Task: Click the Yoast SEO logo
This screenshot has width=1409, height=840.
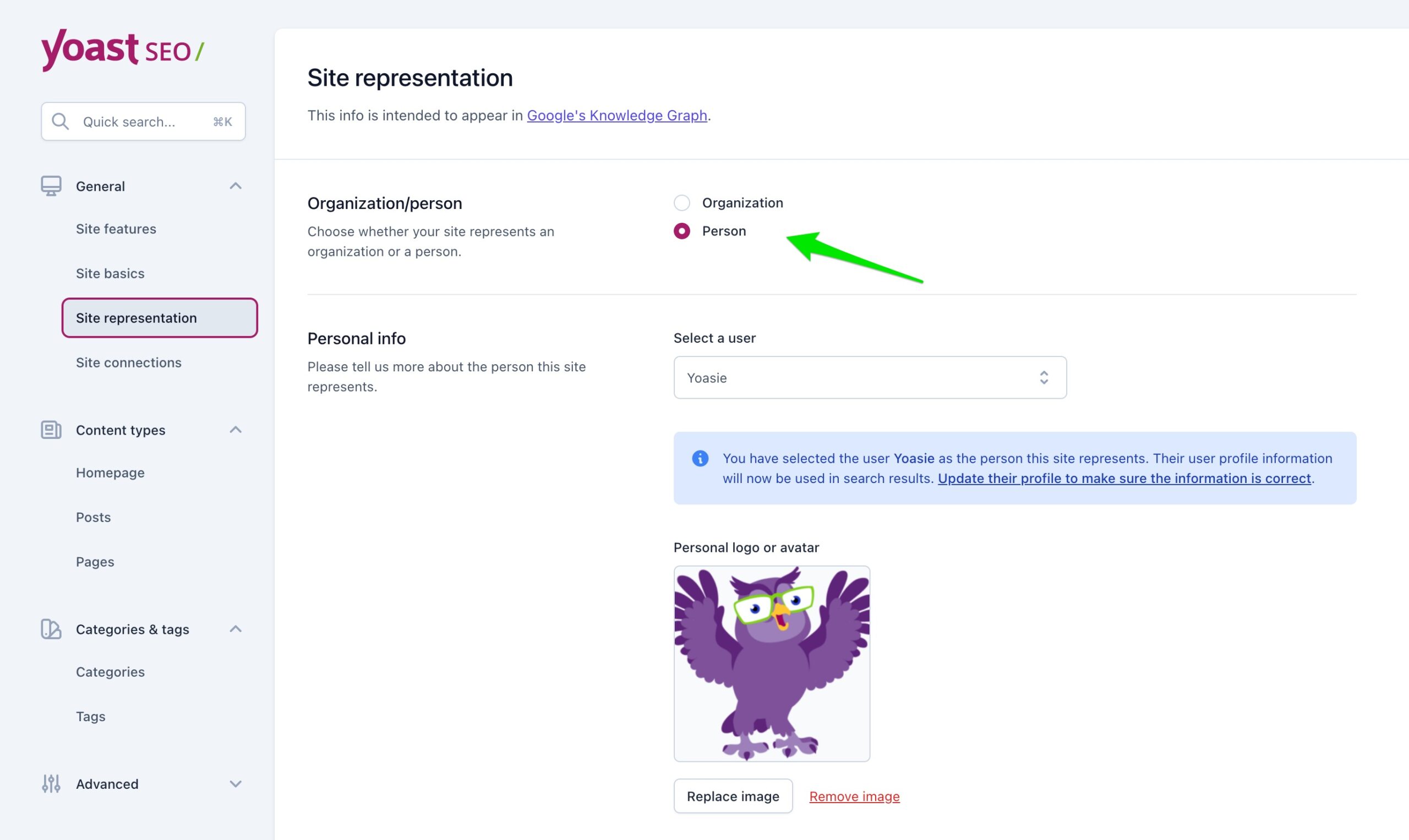Action: 123,50
